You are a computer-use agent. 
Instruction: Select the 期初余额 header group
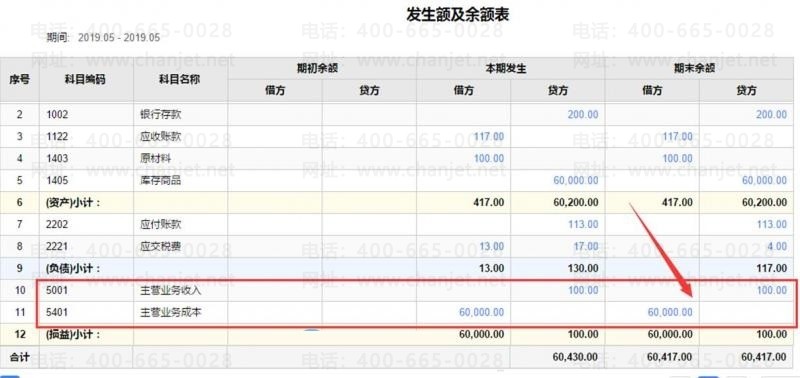[322, 69]
